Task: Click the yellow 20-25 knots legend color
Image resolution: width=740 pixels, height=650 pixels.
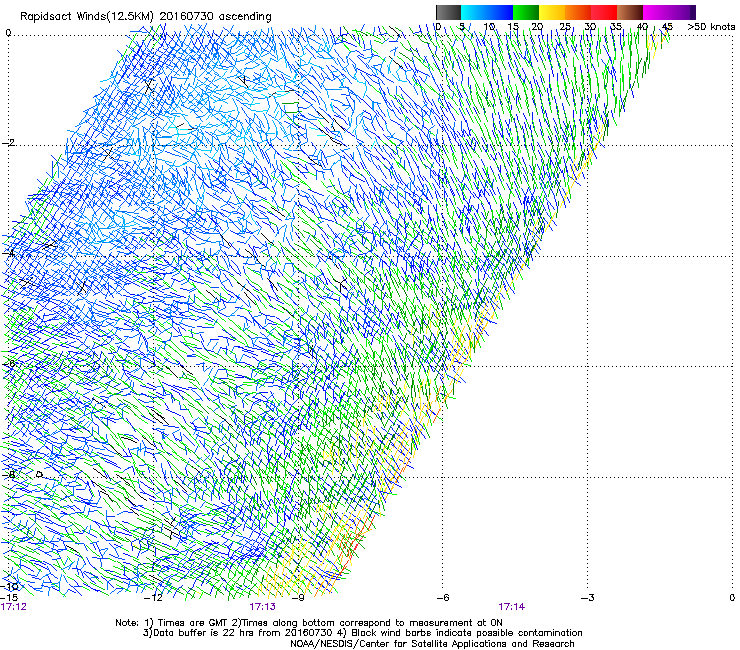Action: (552, 12)
